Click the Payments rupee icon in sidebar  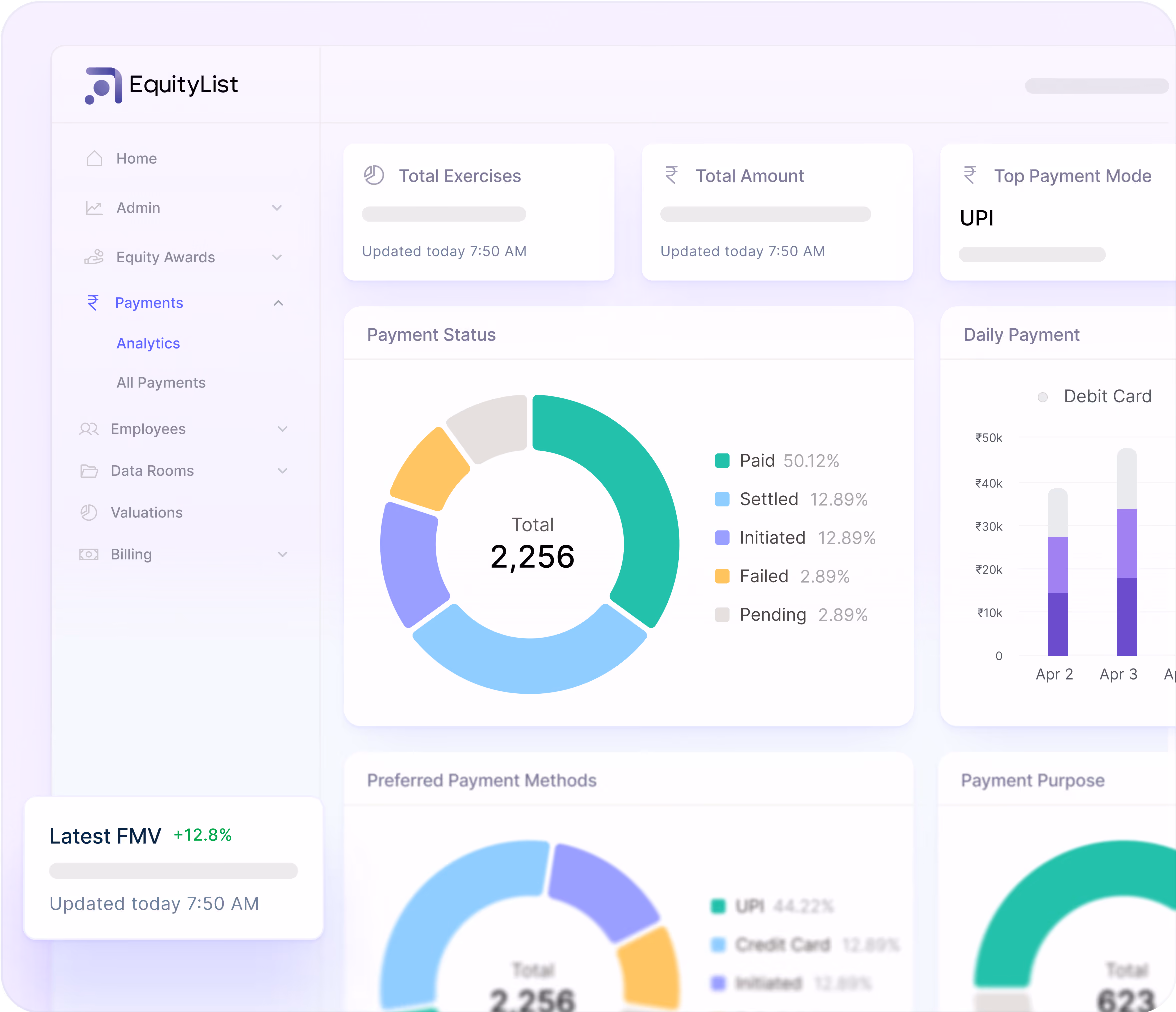93,303
